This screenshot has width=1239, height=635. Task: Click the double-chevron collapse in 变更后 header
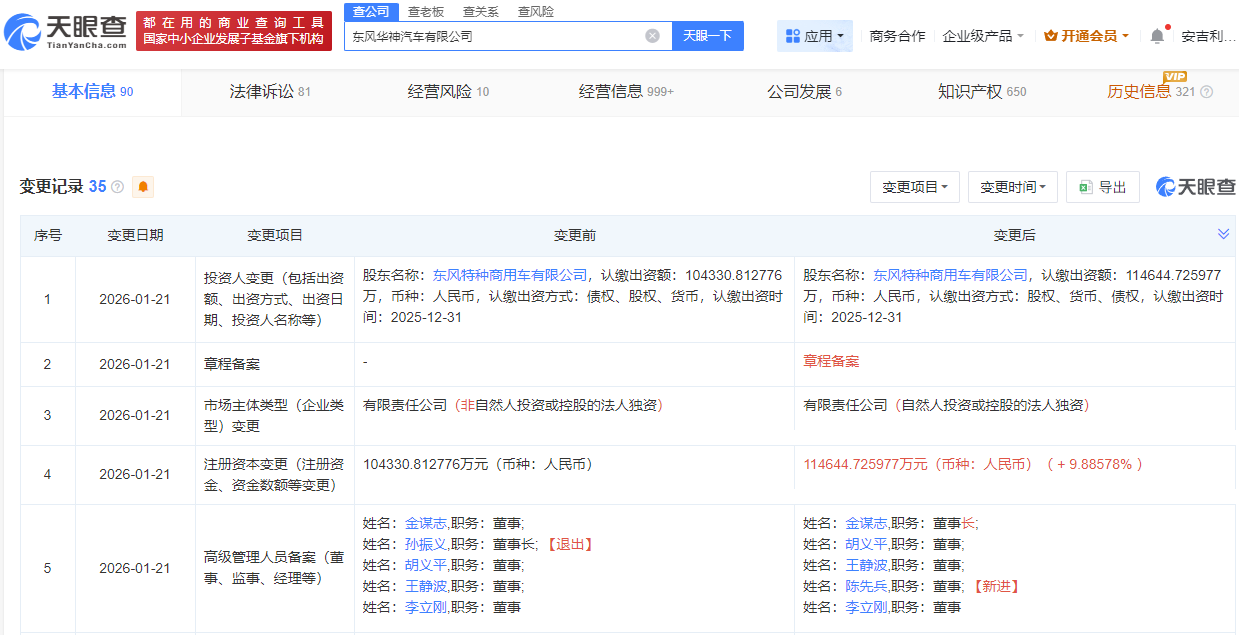[x=1222, y=235]
